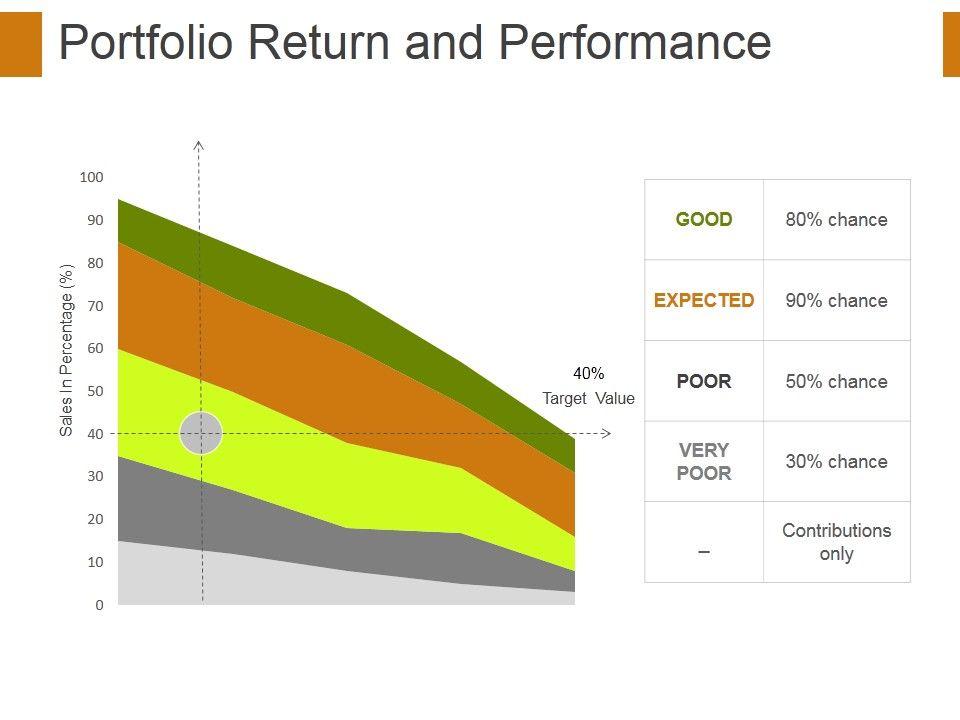Click the 100 tick label on the axis

click(x=91, y=177)
